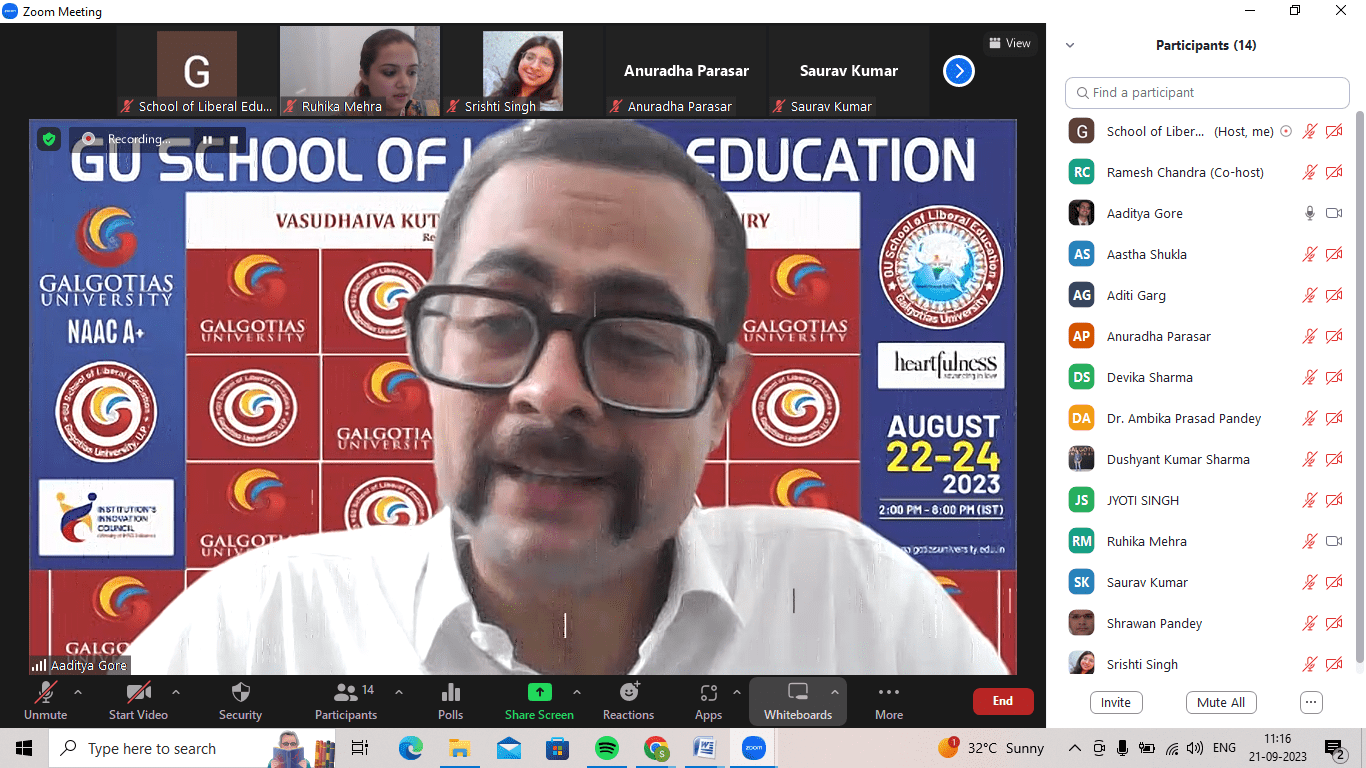Open the Participants panel button
The image size is (1366, 768).
[x=346, y=693]
